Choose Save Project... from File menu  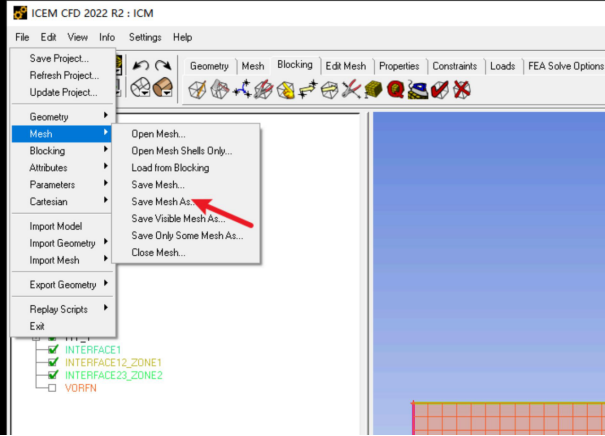pos(63,58)
